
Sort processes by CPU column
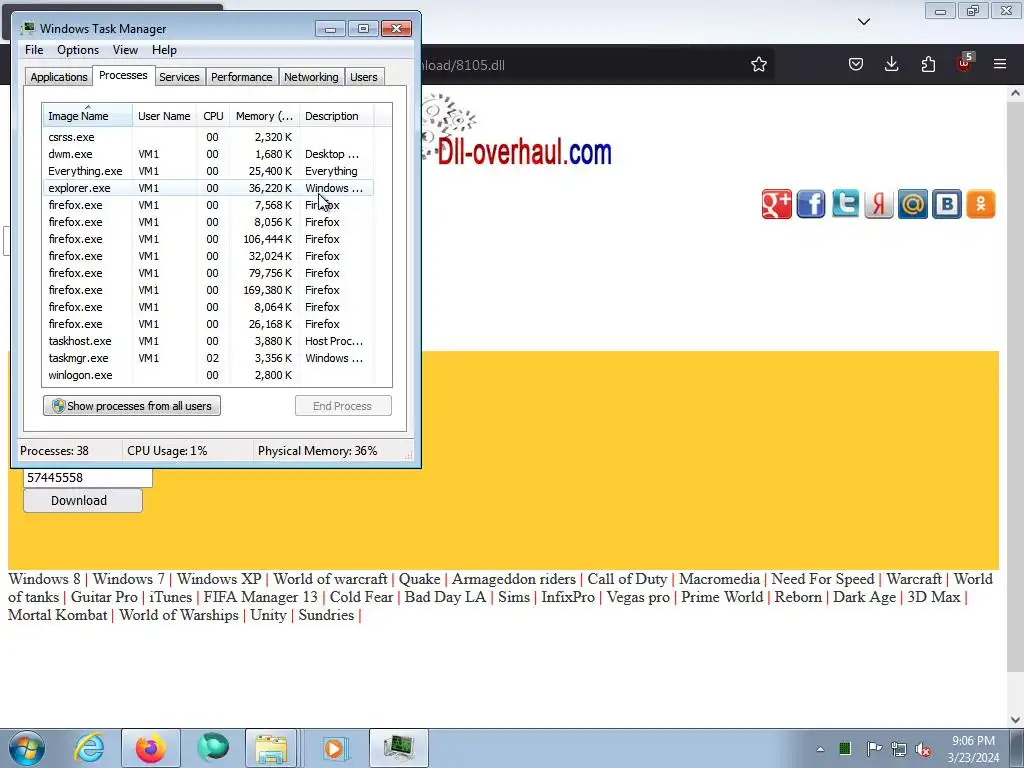[x=213, y=116]
